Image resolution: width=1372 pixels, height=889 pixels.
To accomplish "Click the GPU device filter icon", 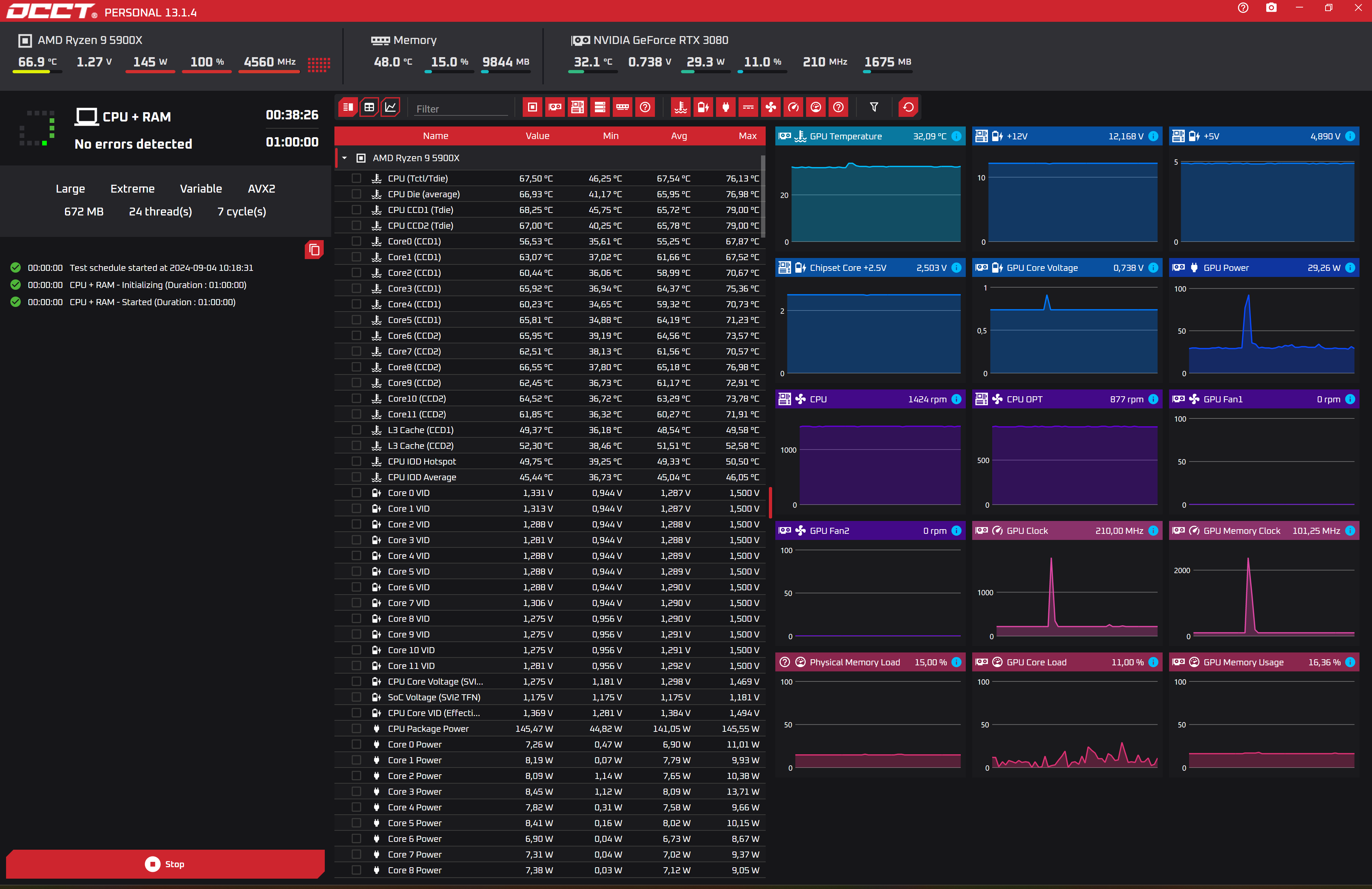I will click(555, 107).
